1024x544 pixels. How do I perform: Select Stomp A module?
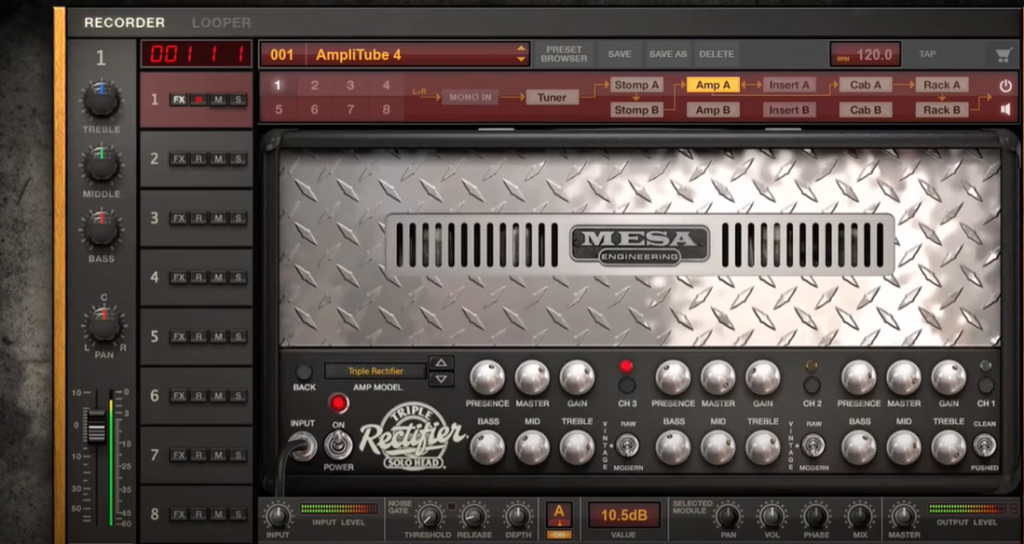pyautogui.click(x=636, y=85)
